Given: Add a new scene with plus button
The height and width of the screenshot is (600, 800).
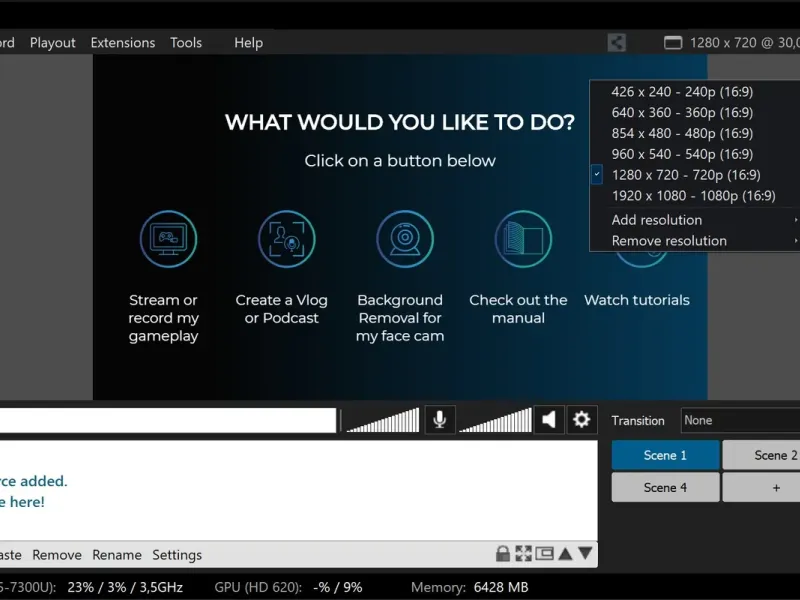Looking at the screenshot, I should coord(761,487).
